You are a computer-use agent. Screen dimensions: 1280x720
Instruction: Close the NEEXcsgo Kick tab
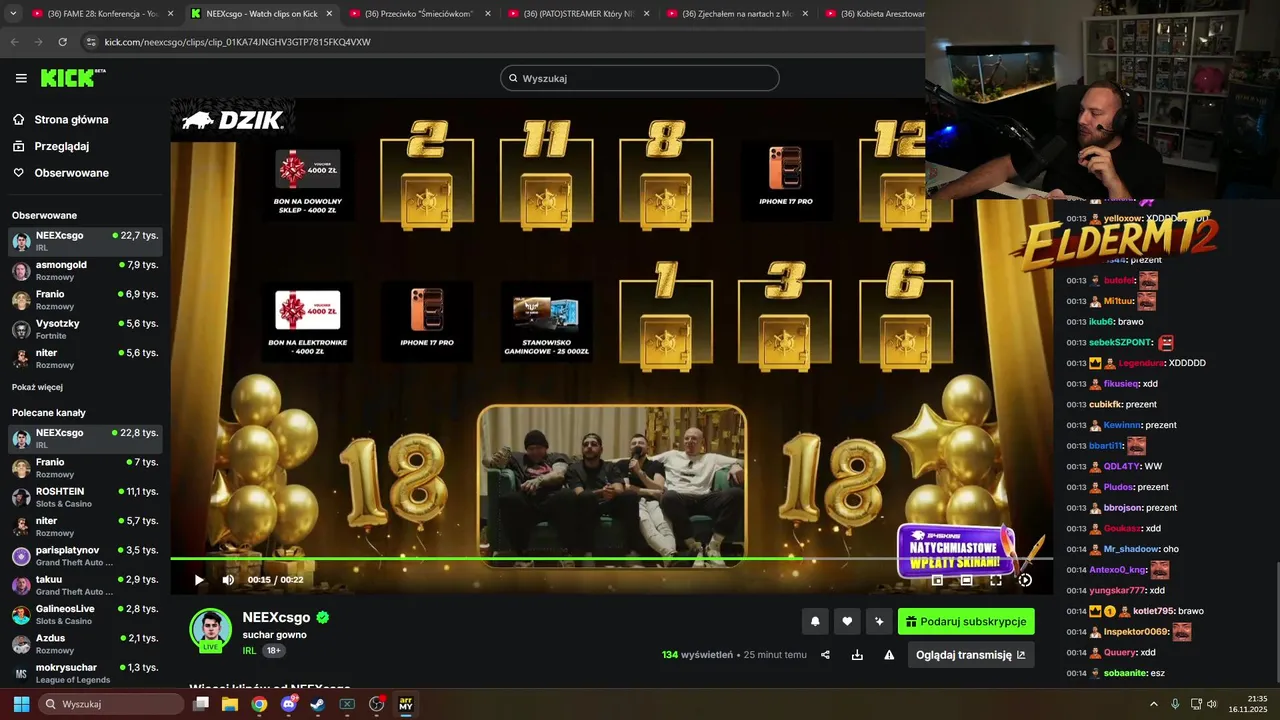click(329, 14)
